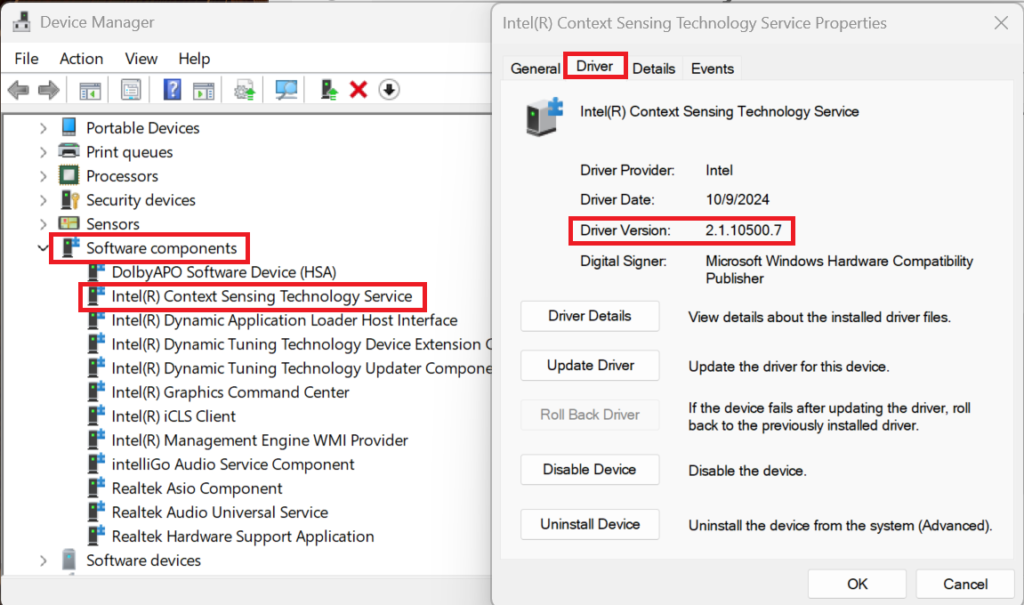The width and height of the screenshot is (1024, 605).
Task: Expand the Software devices category
Action: [x=43, y=560]
